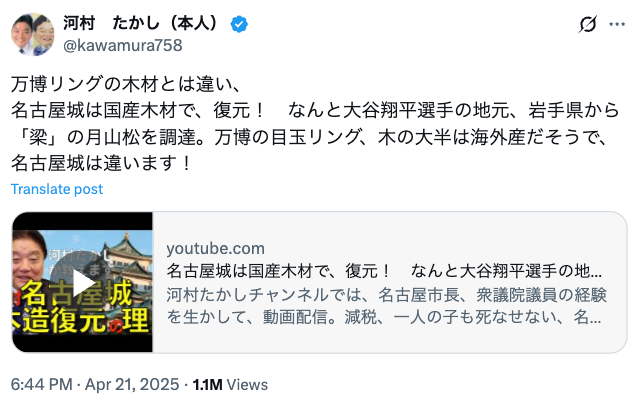This screenshot has height=406, width=642.
Task: Open the card title 名古屋城は国産木材で、復元!
Action: 384,271
